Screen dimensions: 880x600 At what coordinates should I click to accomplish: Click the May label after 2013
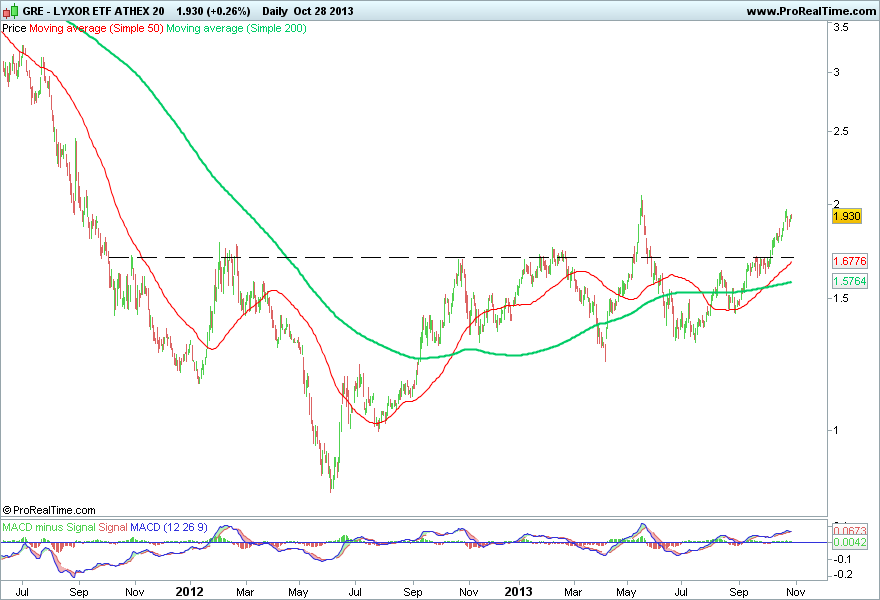point(626,592)
